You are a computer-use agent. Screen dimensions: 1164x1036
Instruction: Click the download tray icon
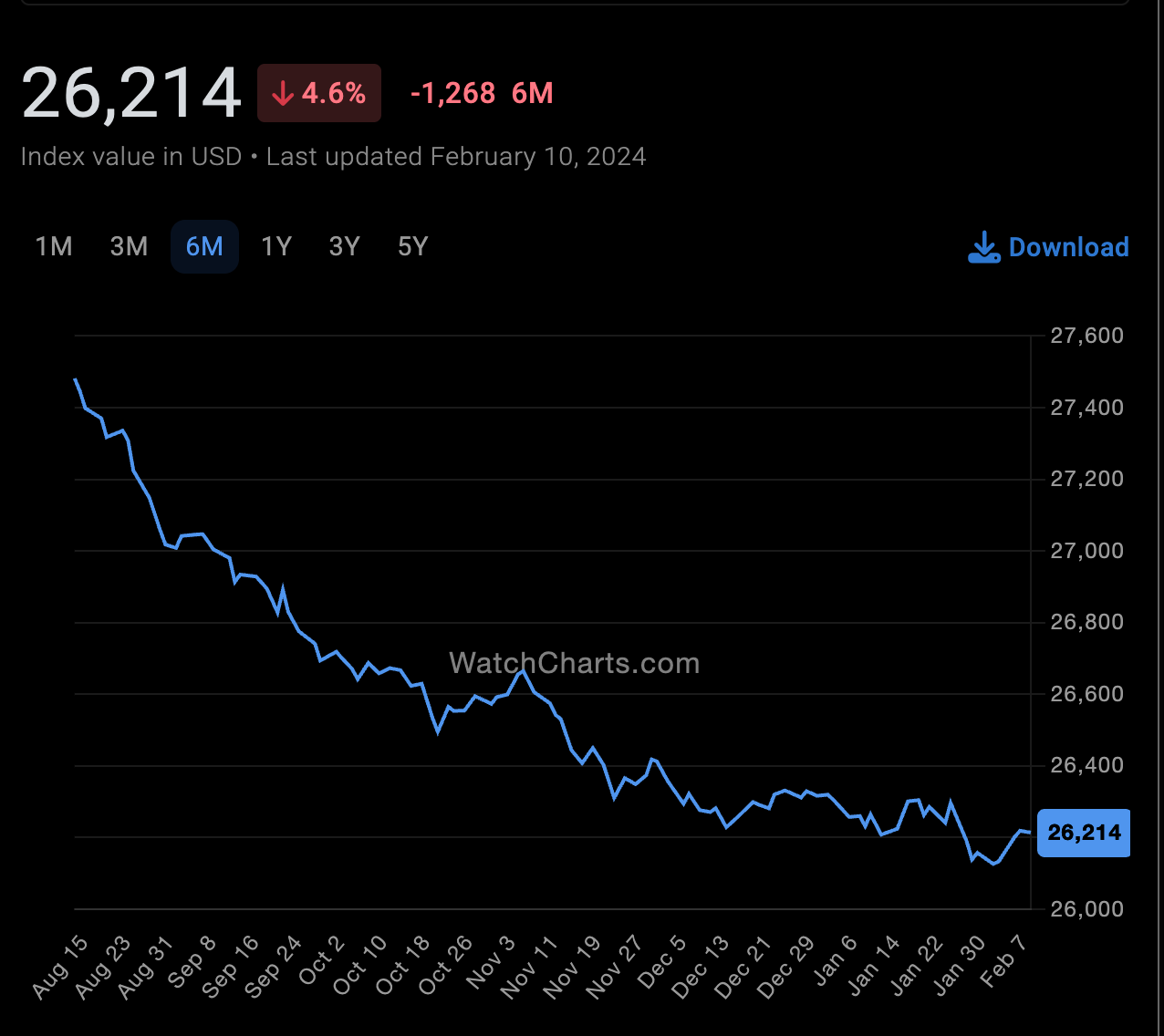984,247
